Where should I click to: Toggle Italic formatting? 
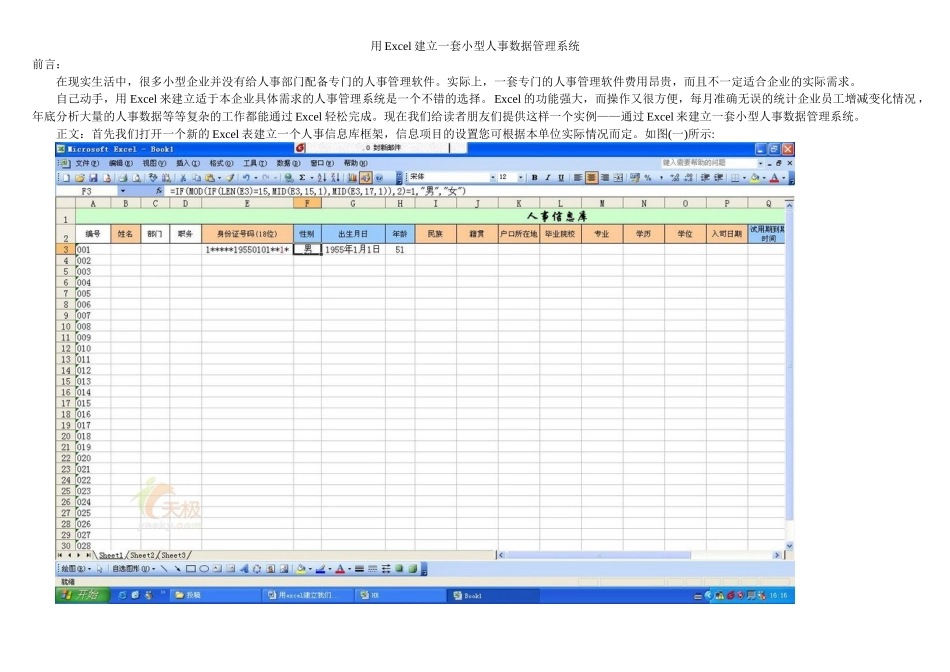[547, 178]
